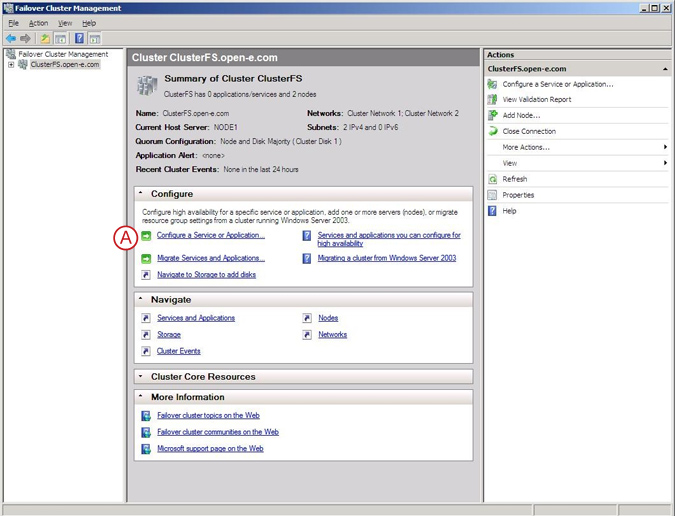Click Close Connection icon in Actions pane
Viewport: 675px width, 516px height.
[492, 131]
